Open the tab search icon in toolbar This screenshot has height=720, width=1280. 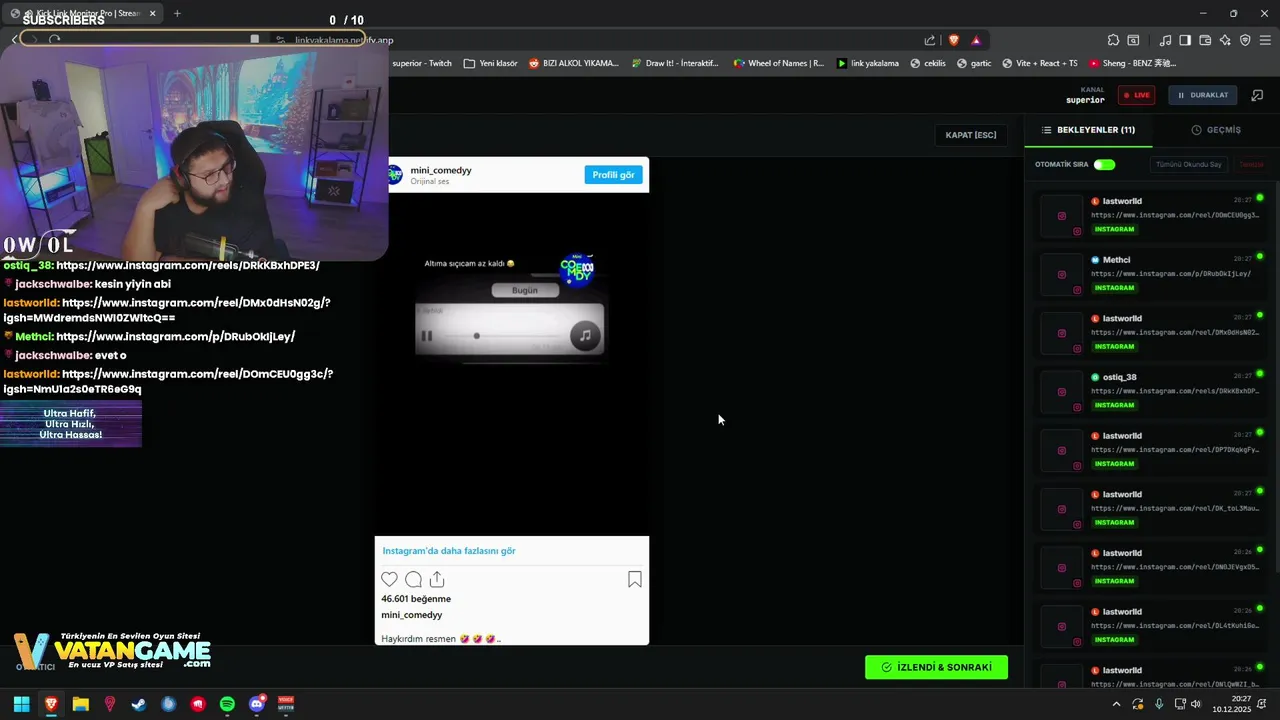(1133, 40)
